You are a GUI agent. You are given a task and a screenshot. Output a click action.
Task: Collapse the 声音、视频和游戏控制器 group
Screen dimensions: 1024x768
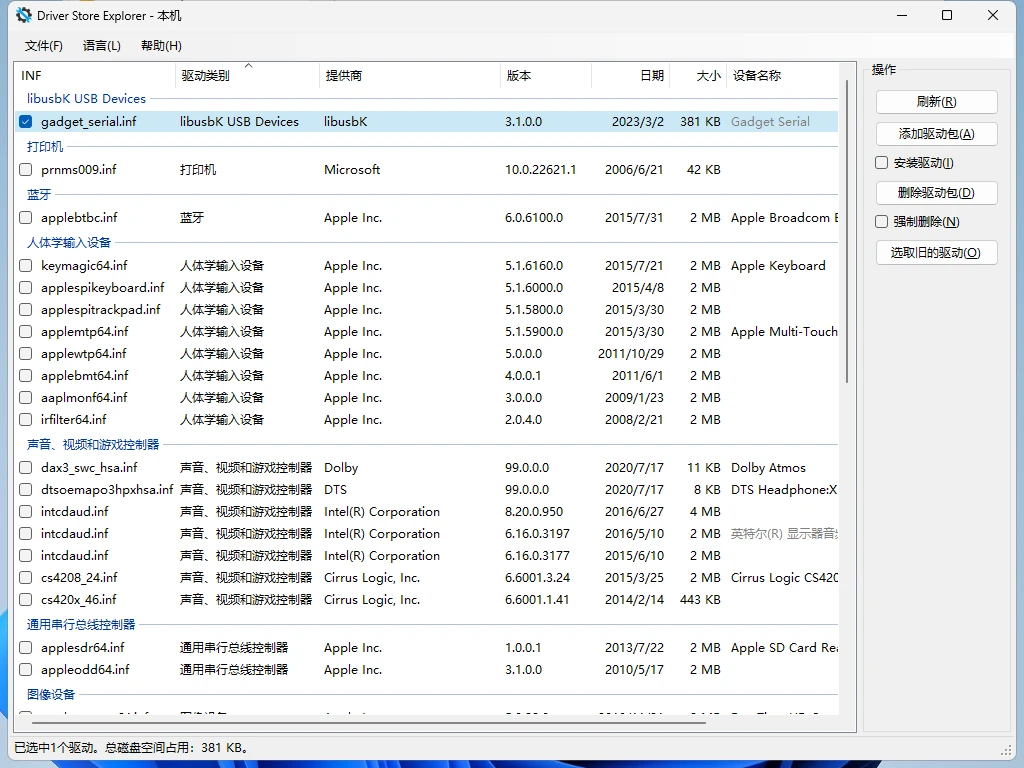pyautogui.click(x=93, y=445)
